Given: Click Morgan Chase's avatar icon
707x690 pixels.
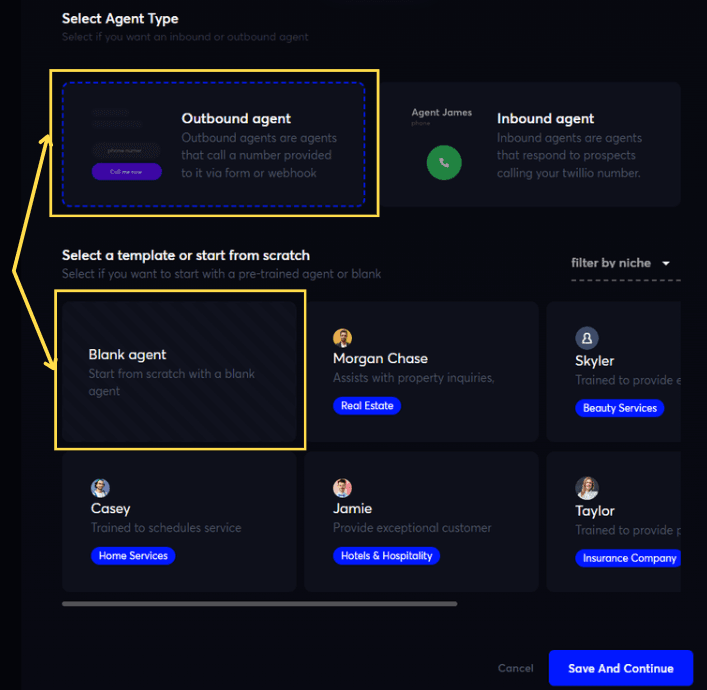Looking at the screenshot, I should click(342, 338).
